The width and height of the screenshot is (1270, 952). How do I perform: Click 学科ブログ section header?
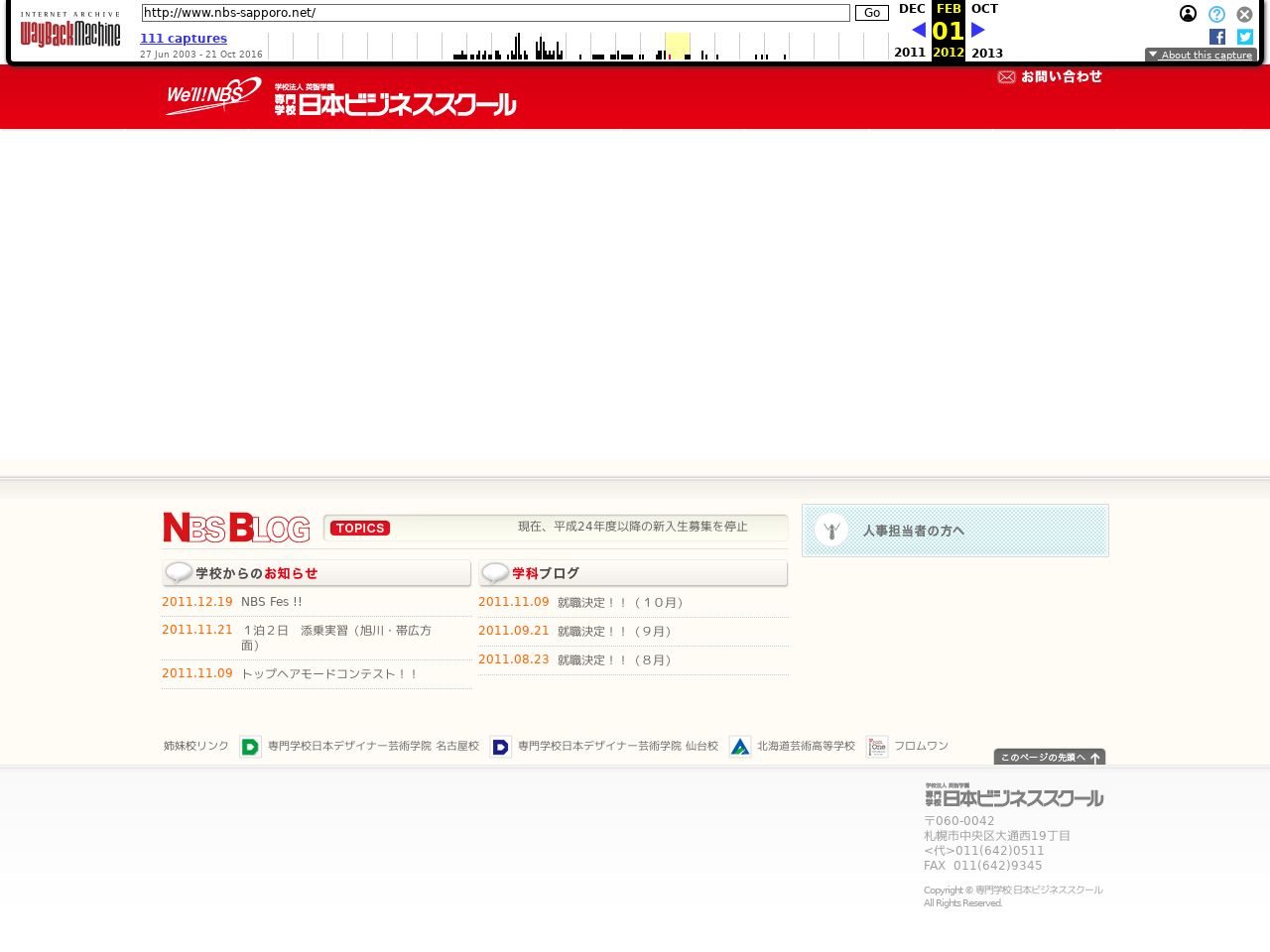pyautogui.click(x=633, y=573)
